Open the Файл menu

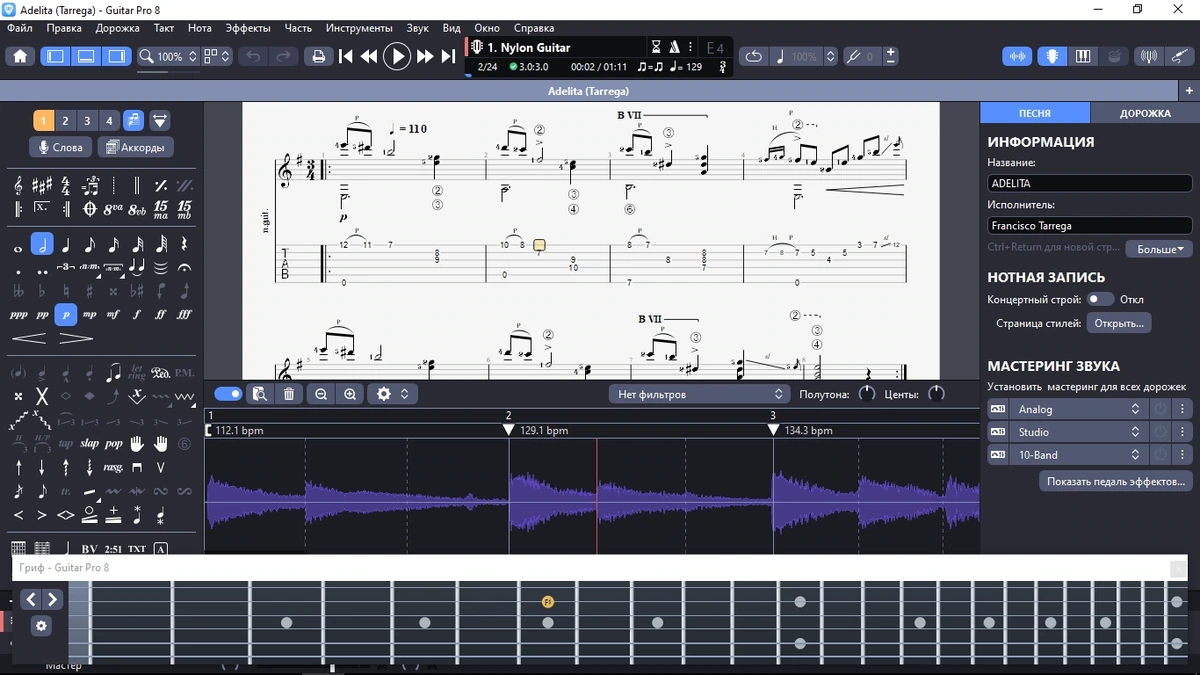20,28
